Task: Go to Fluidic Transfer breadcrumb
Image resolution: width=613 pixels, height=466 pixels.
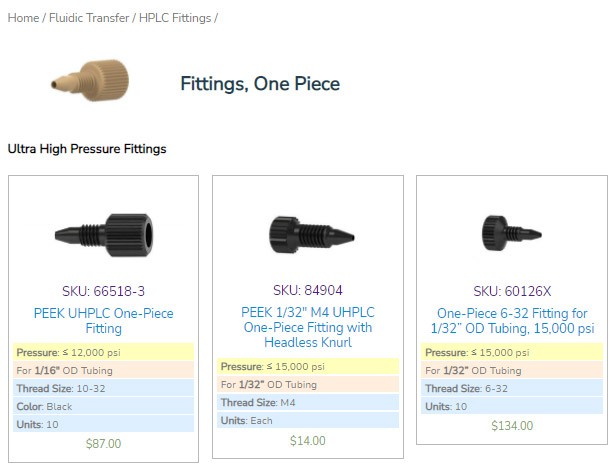Action: pyautogui.click(x=89, y=18)
